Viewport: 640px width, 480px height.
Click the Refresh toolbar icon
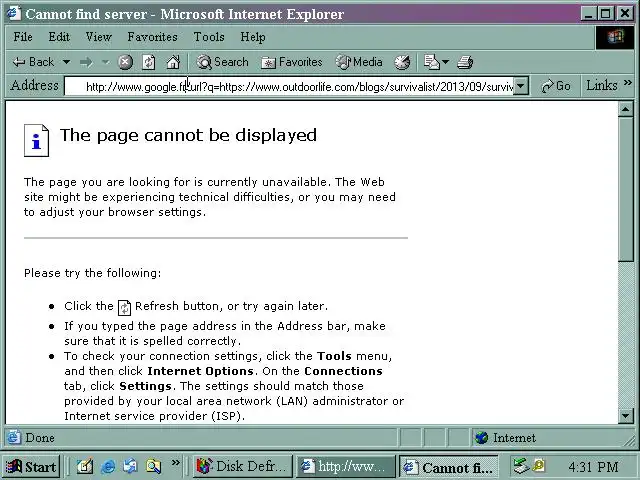[x=149, y=62]
